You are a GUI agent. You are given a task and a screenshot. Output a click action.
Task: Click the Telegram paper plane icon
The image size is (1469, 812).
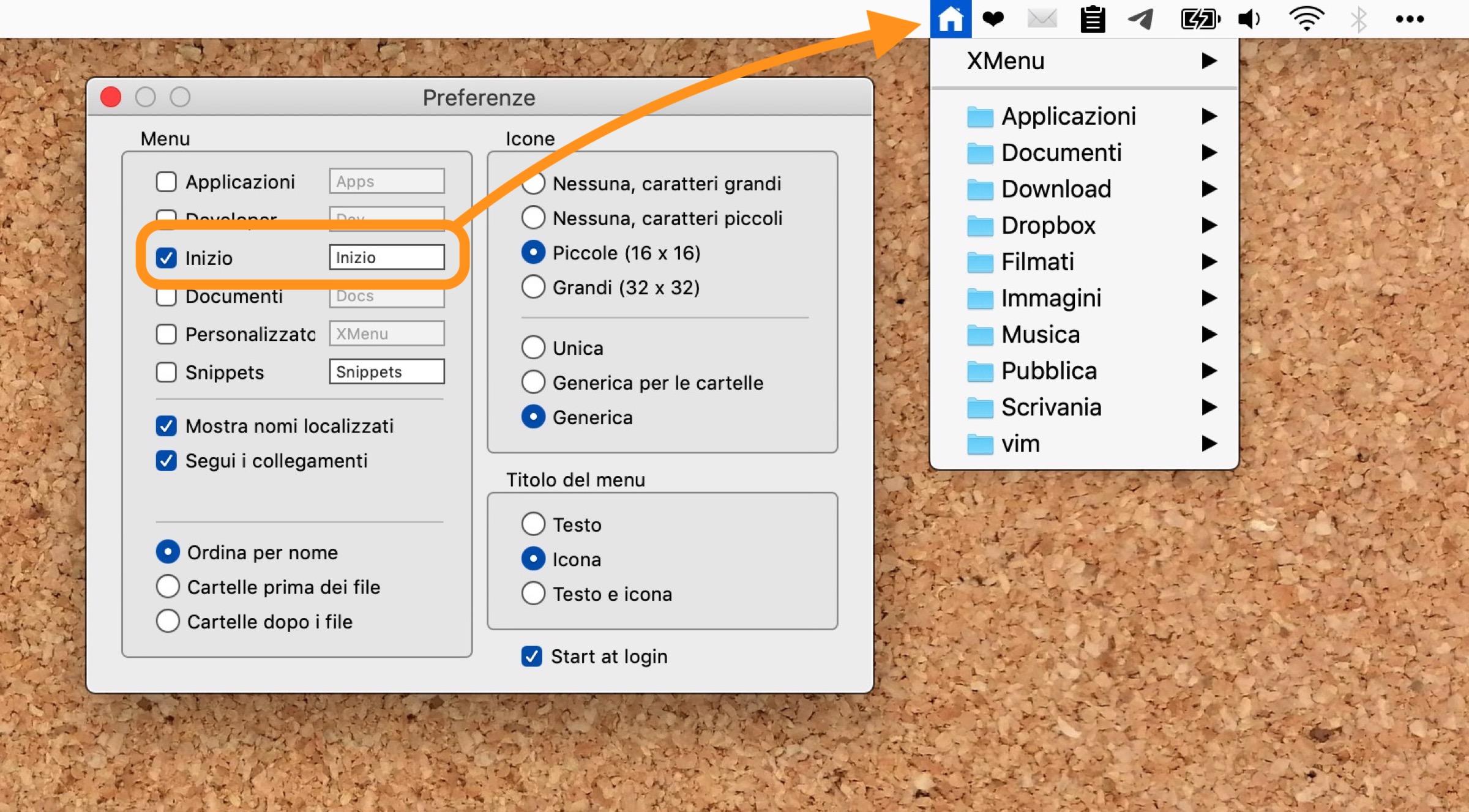(x=1141, y=19)
